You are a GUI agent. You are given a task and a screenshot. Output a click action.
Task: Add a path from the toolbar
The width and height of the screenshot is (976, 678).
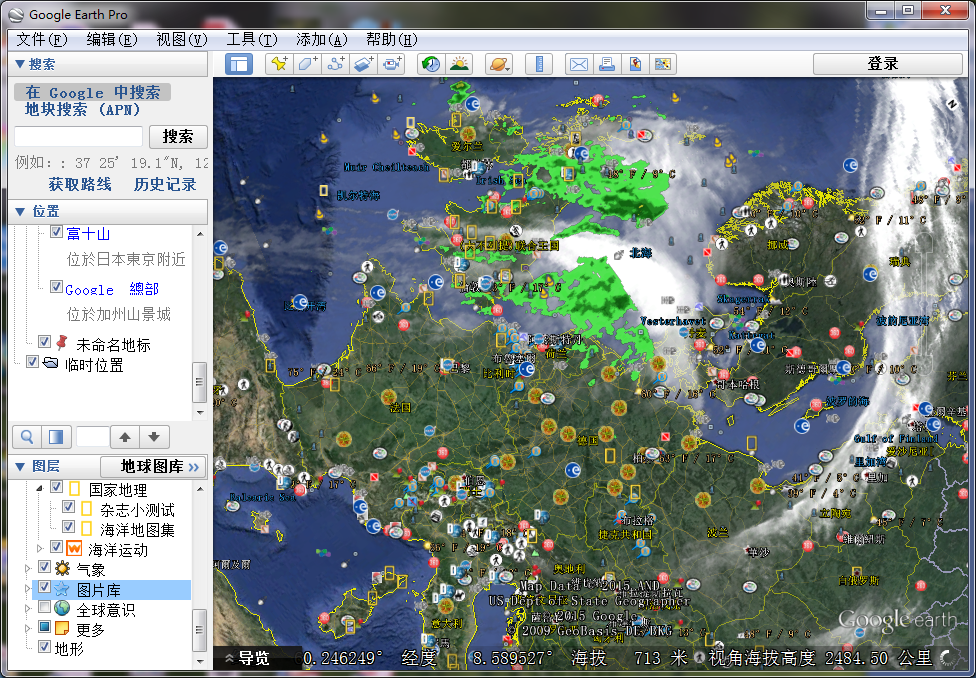click(336, 64)
